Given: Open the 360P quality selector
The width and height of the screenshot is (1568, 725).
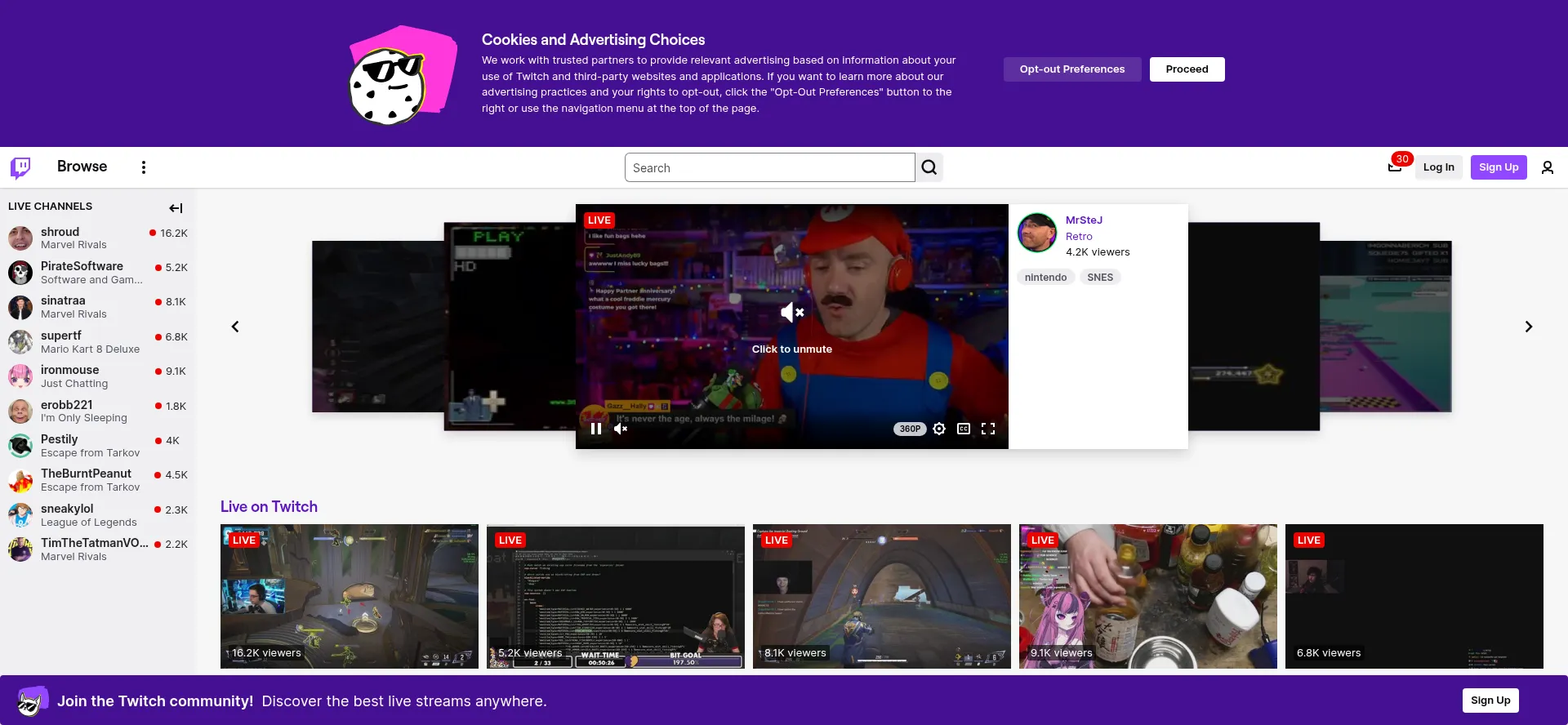Looking at the screenshot, I should pos(910,429).
